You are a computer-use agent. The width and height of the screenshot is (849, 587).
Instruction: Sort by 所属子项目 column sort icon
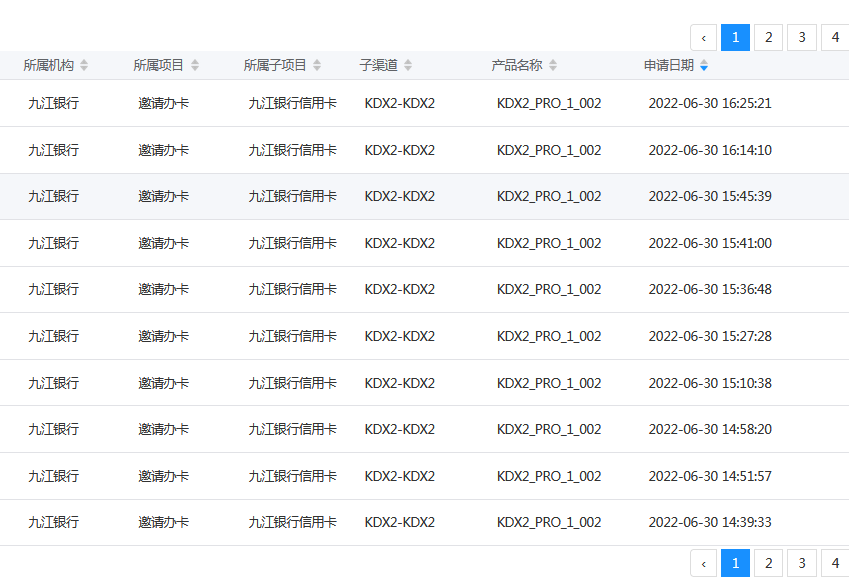pyautogui.click(x=317, y=66)
